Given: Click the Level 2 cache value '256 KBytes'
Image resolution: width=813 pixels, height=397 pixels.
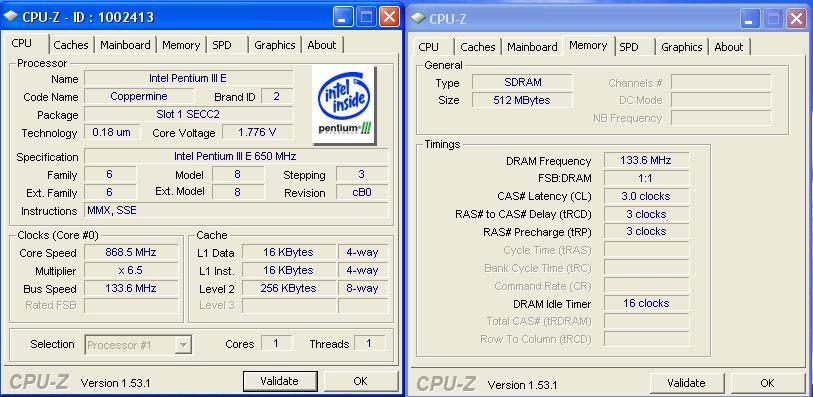Looking at the screenshot, I should point(289,288).
